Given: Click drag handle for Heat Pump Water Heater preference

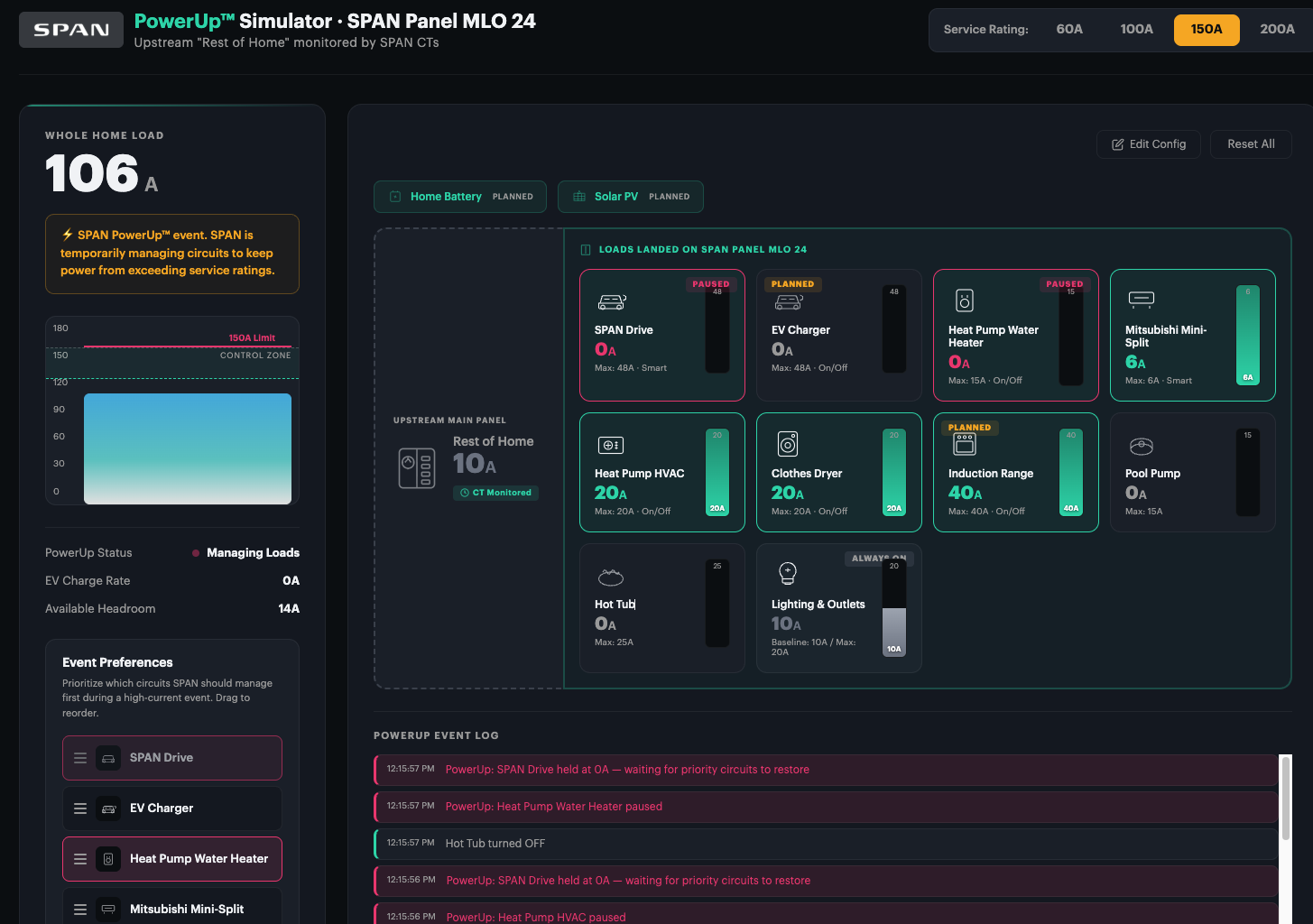Looking at the screenshot, I should point(80,859).
